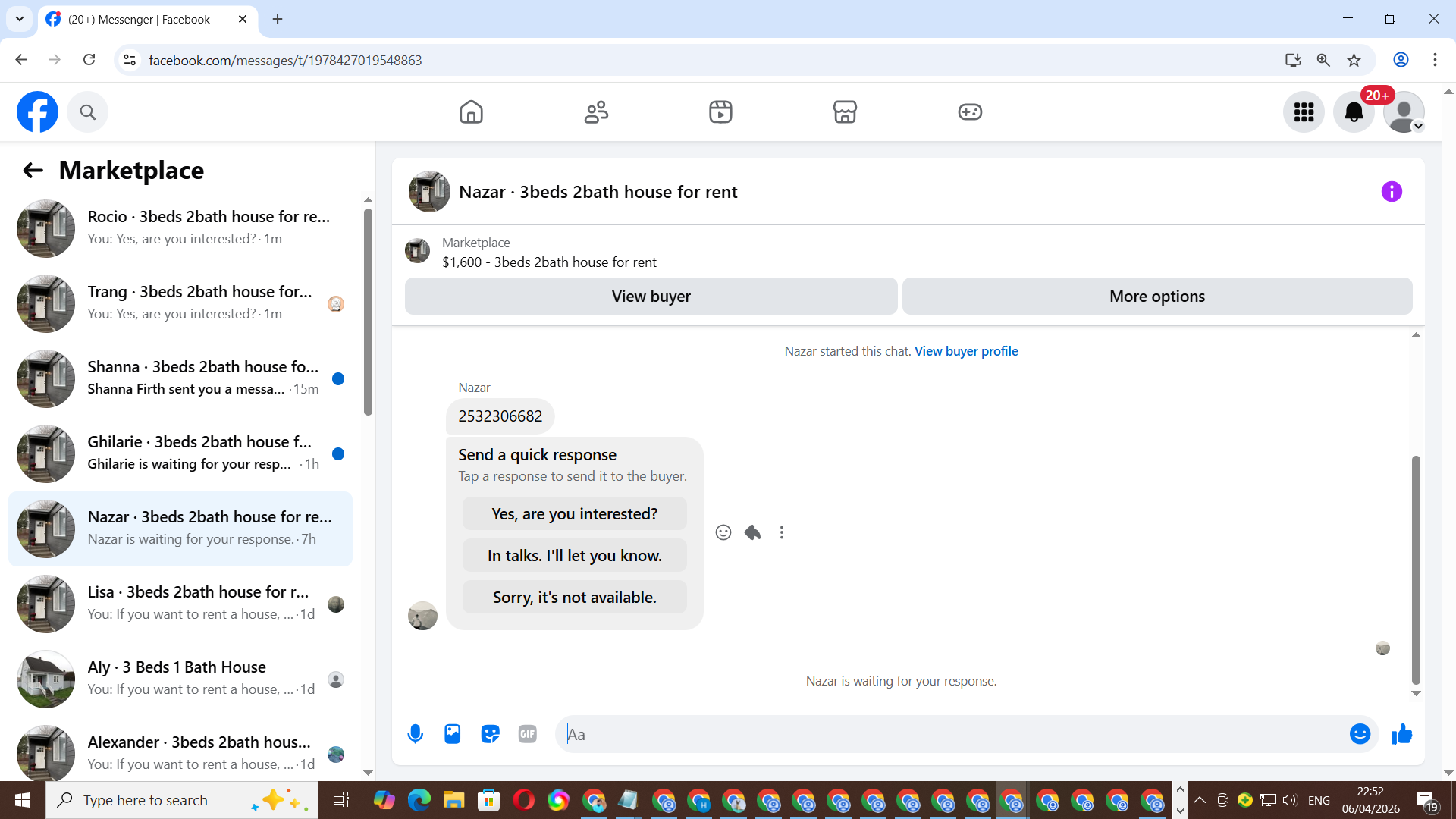This screenshot has height=819, width=1456.
Task: Click the Windows taskbar search box
Action: 182,800
